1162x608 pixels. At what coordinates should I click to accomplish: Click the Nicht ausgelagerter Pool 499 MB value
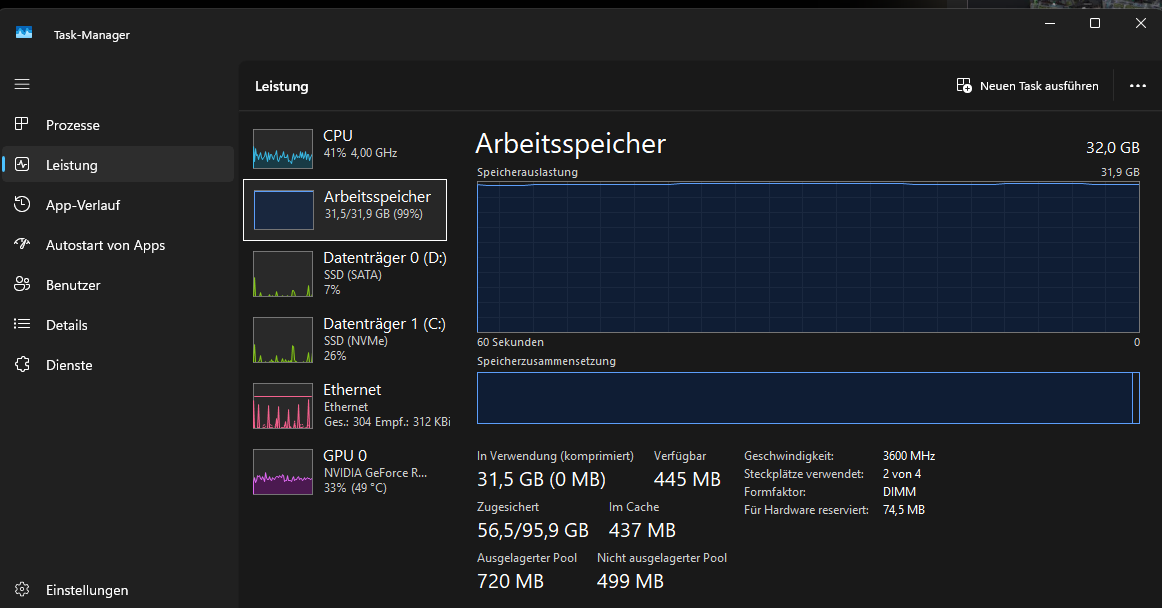click(x=630, y=581)
